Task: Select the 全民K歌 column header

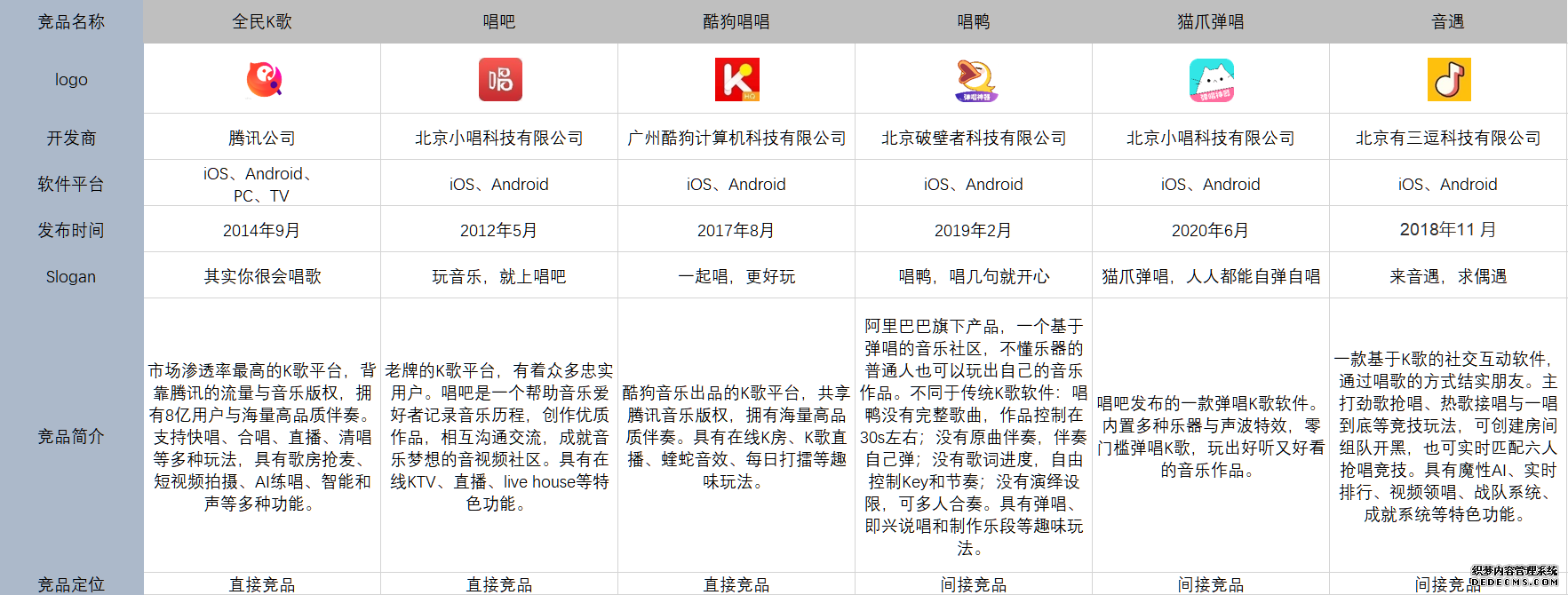Action: point(262,21)
